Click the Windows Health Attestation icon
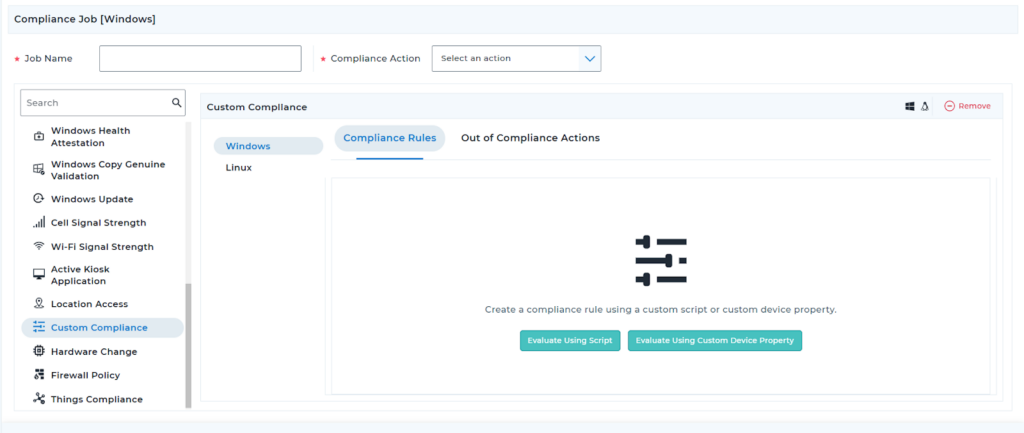Viewport: 1024px width, 433px height. click(39, 136)
